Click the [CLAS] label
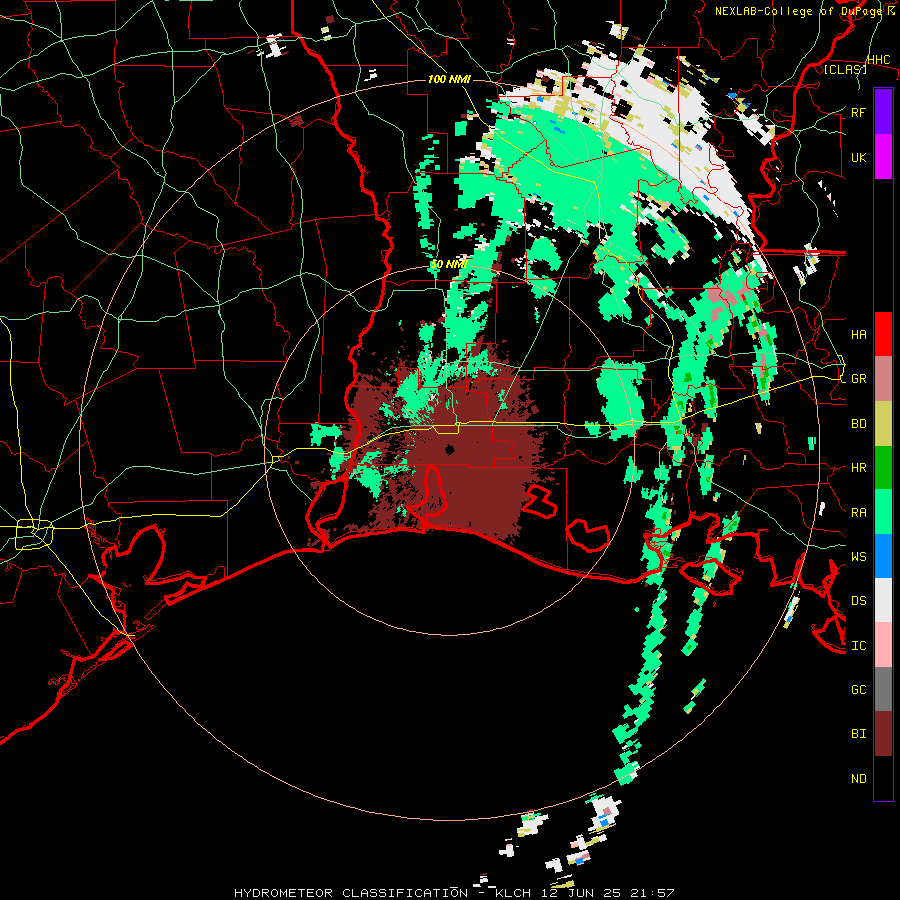This screenshot has width=900, height=900. tap(845, 69)
